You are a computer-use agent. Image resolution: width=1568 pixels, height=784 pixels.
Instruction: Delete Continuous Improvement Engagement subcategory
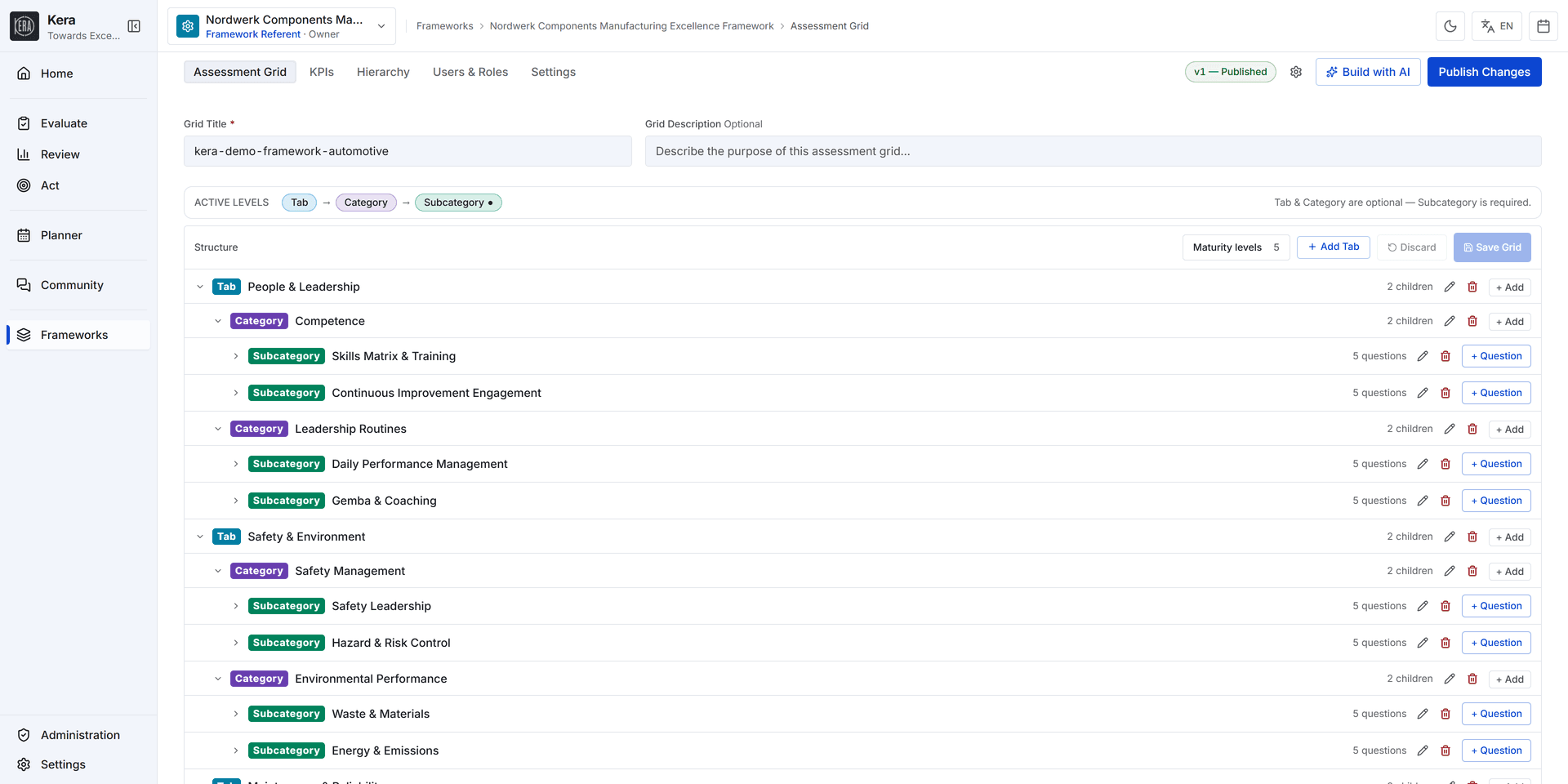pos(1445,393)
